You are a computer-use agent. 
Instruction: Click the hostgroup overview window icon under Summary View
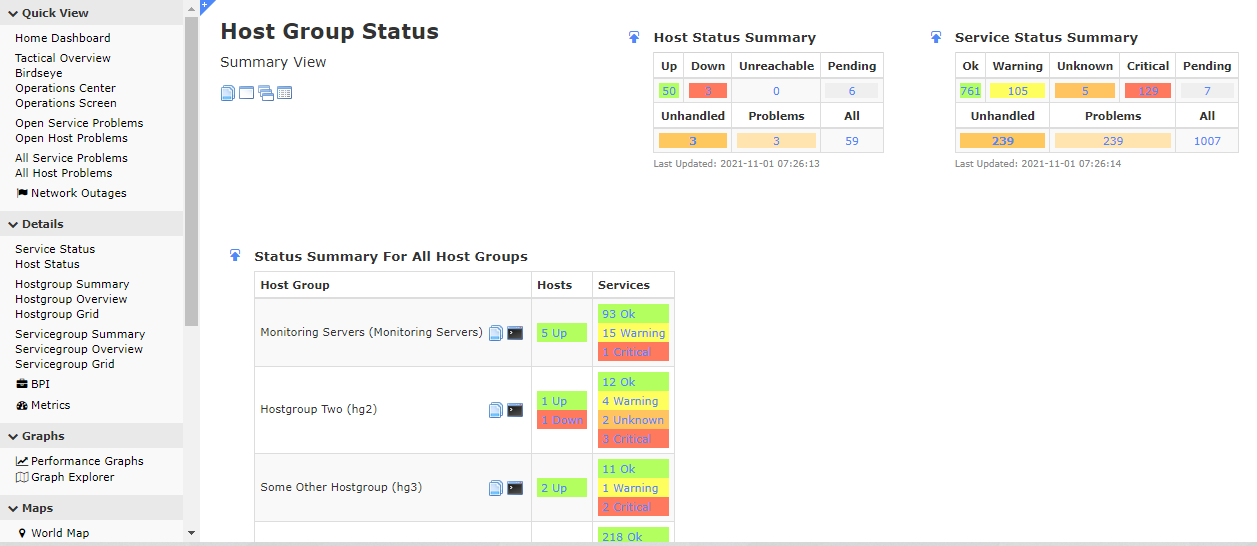246,93
